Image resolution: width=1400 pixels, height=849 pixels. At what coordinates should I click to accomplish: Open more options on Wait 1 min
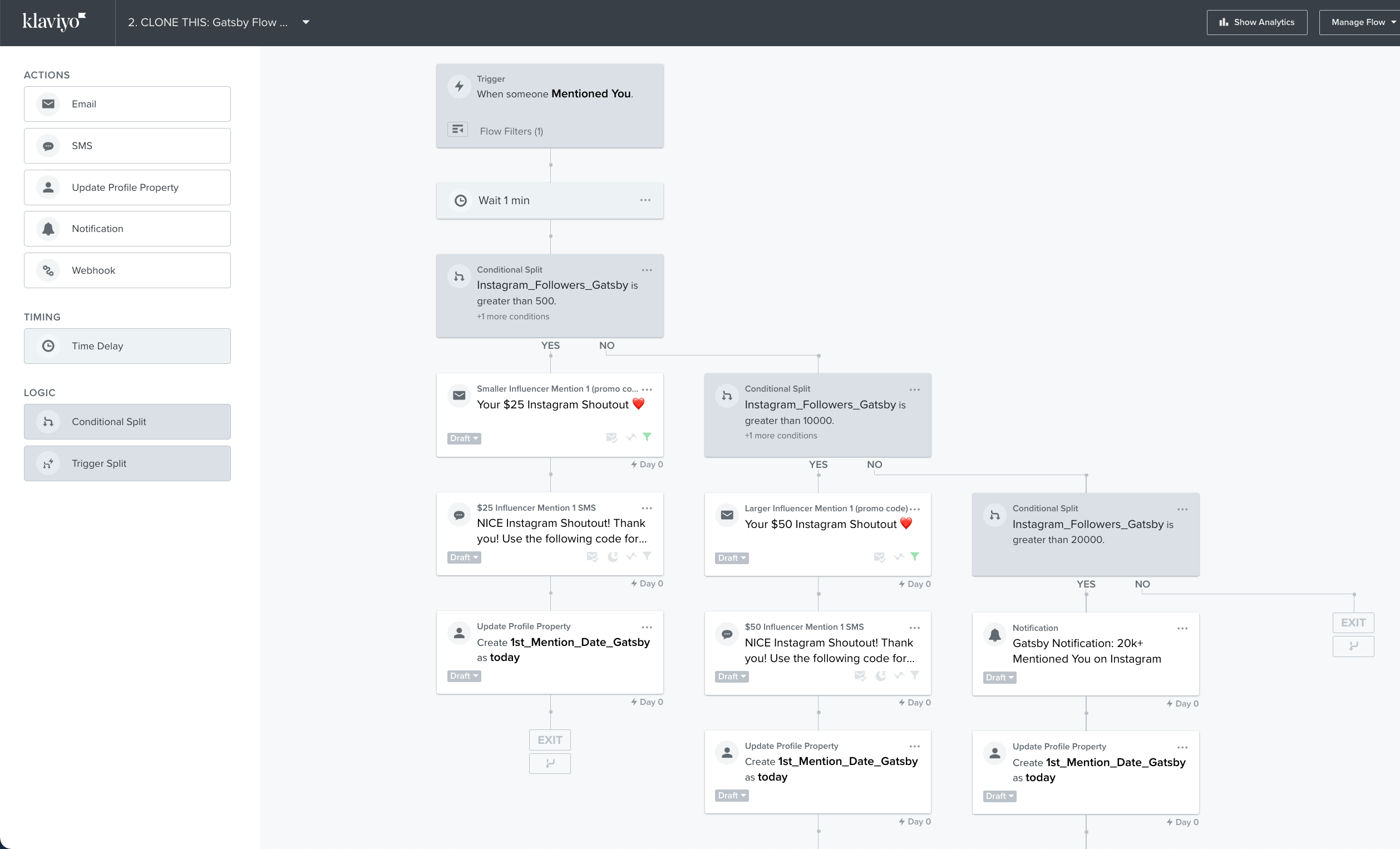pyautogui.click(x=645, y=200)
